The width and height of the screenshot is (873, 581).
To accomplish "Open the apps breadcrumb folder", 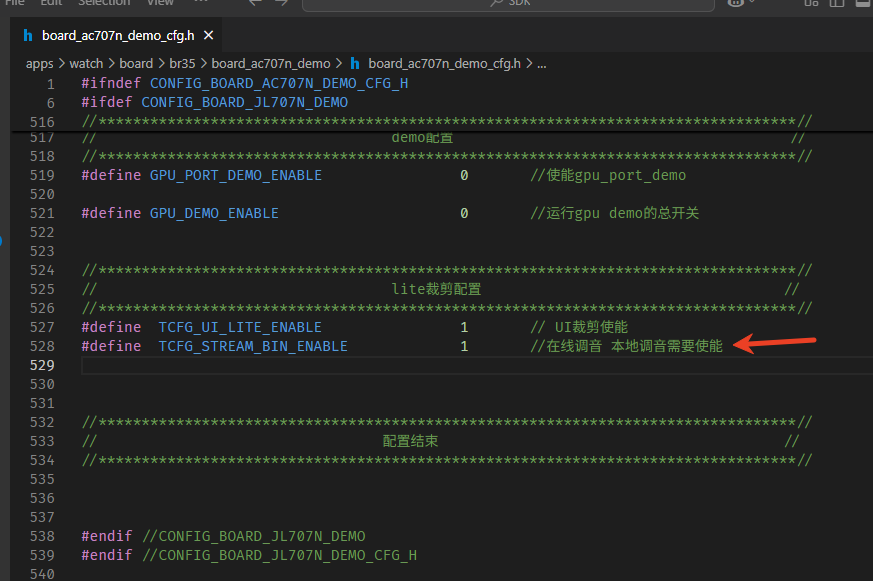I will click(x=40, y=64).
